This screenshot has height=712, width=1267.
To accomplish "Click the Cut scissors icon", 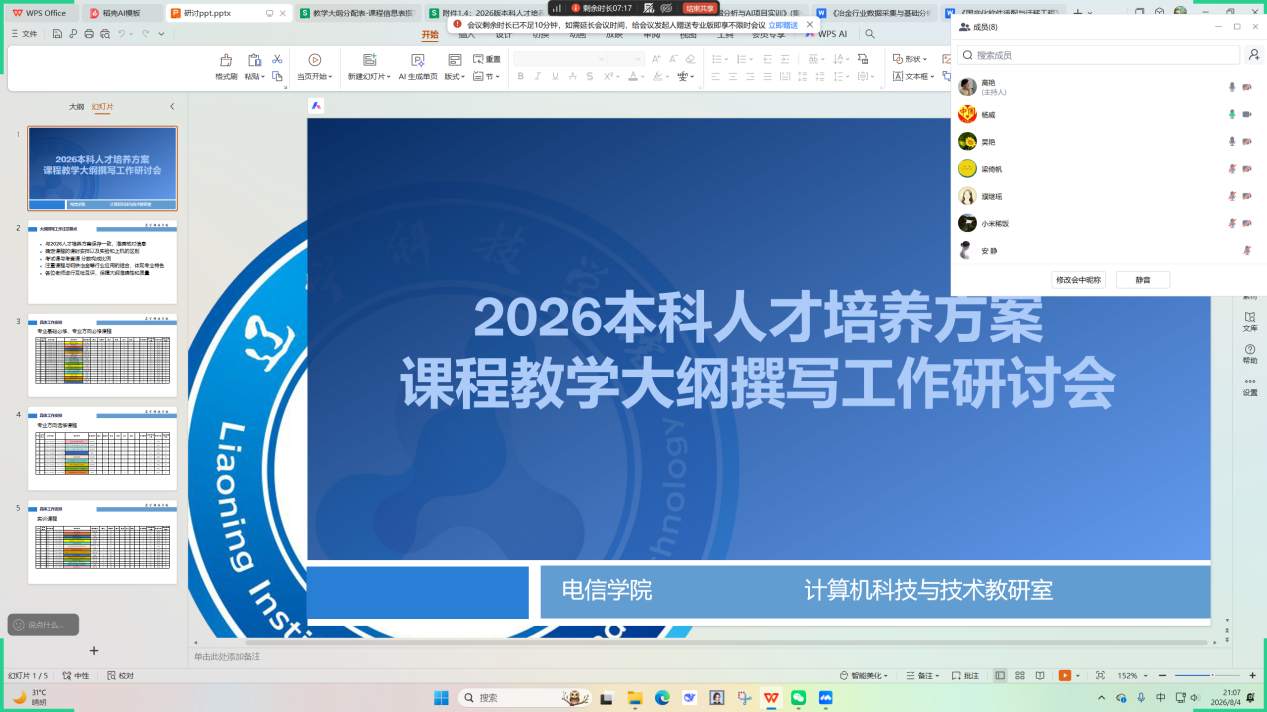I will click(x=277, y=60).
